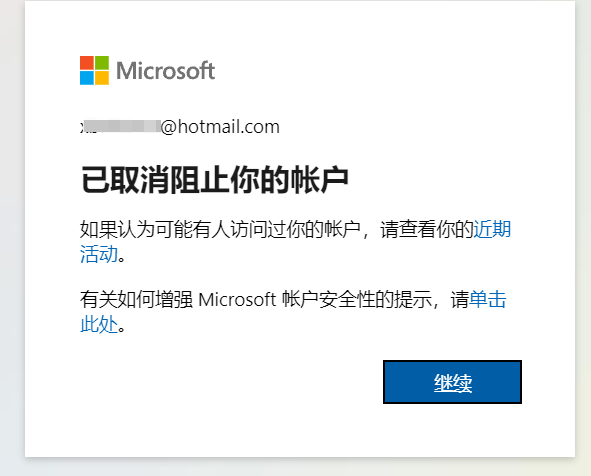Viewport: 591px width, 476px height.
Task: Click the yellow square of the Microsoft logo
Action: (102, 78)
